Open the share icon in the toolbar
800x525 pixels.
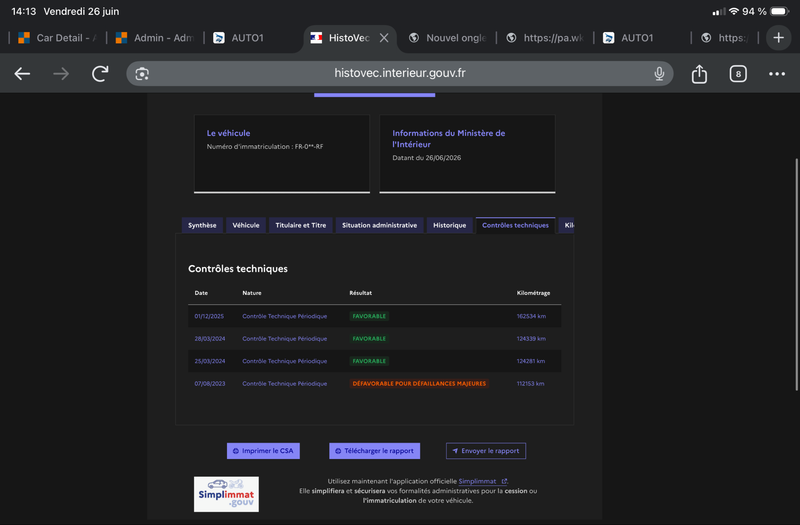tap(699, 74)
